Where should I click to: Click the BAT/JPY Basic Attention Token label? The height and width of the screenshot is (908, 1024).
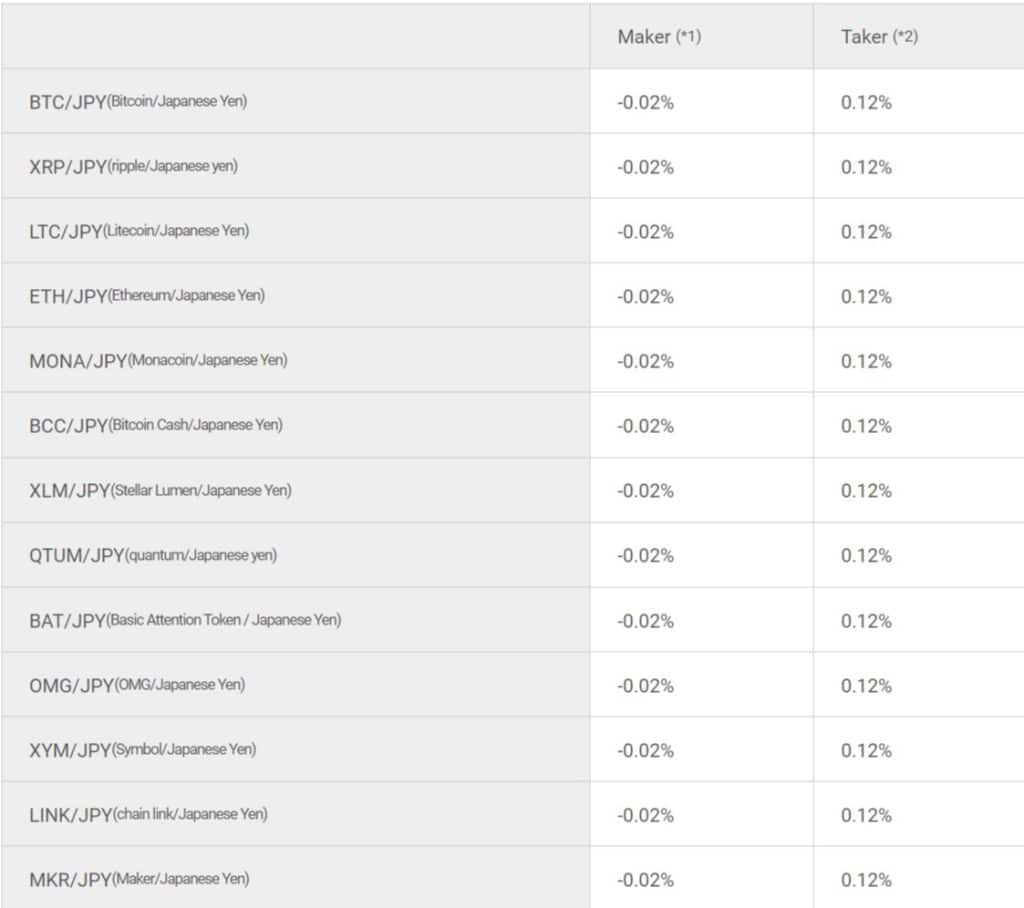[185, 620]
